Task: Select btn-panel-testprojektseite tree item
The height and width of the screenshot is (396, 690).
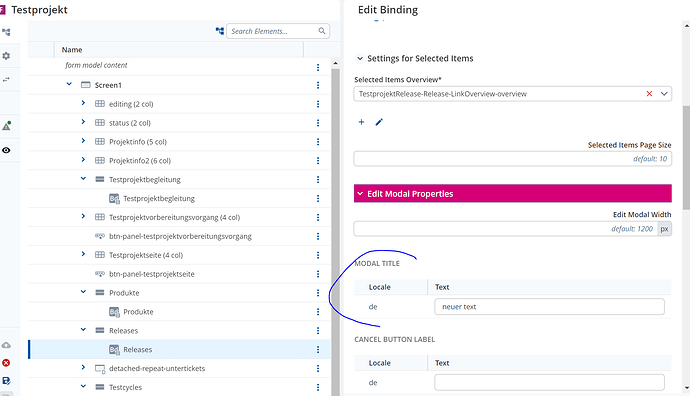Action: (151, 274)
